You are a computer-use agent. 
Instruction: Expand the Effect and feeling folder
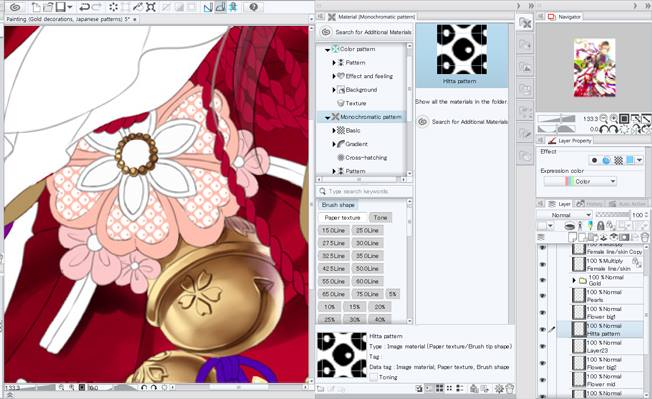(334, 76)
